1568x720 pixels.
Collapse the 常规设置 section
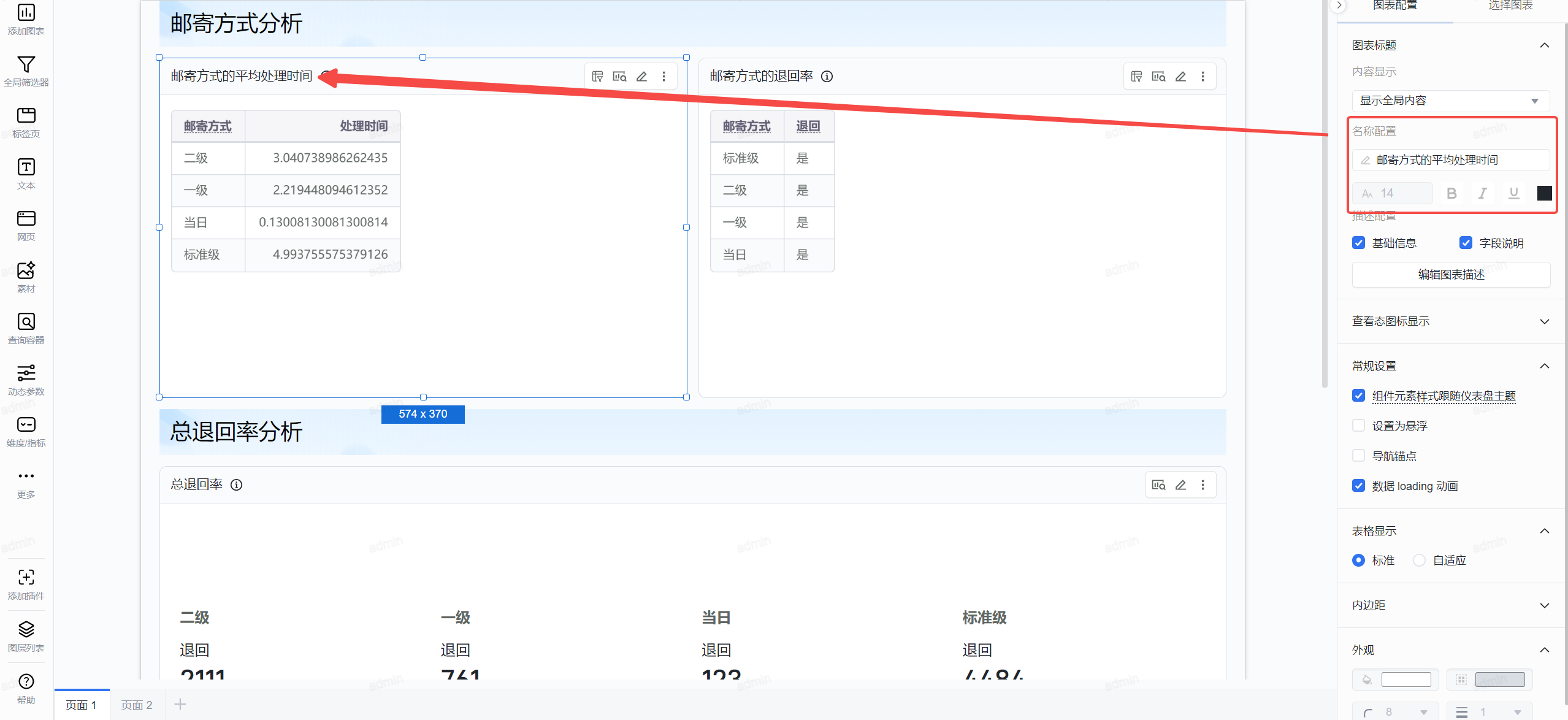1544,366
